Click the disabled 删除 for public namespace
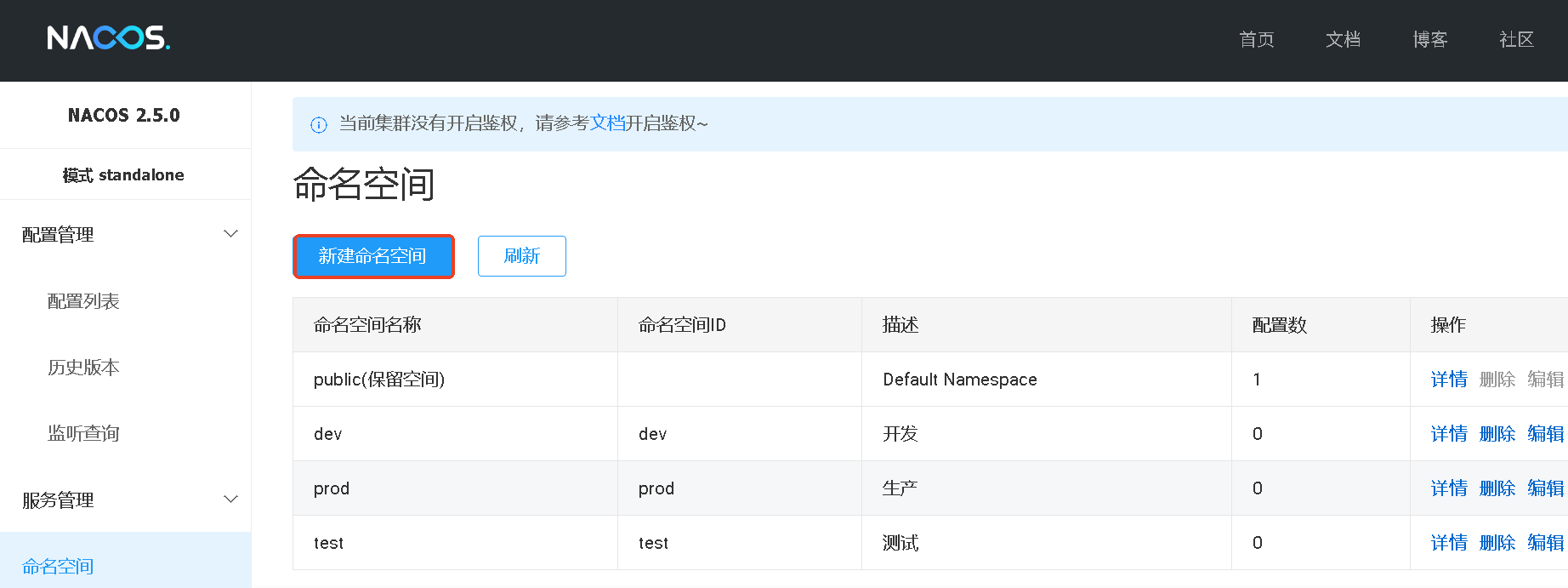1568x588 pixels. [1497, 380]
